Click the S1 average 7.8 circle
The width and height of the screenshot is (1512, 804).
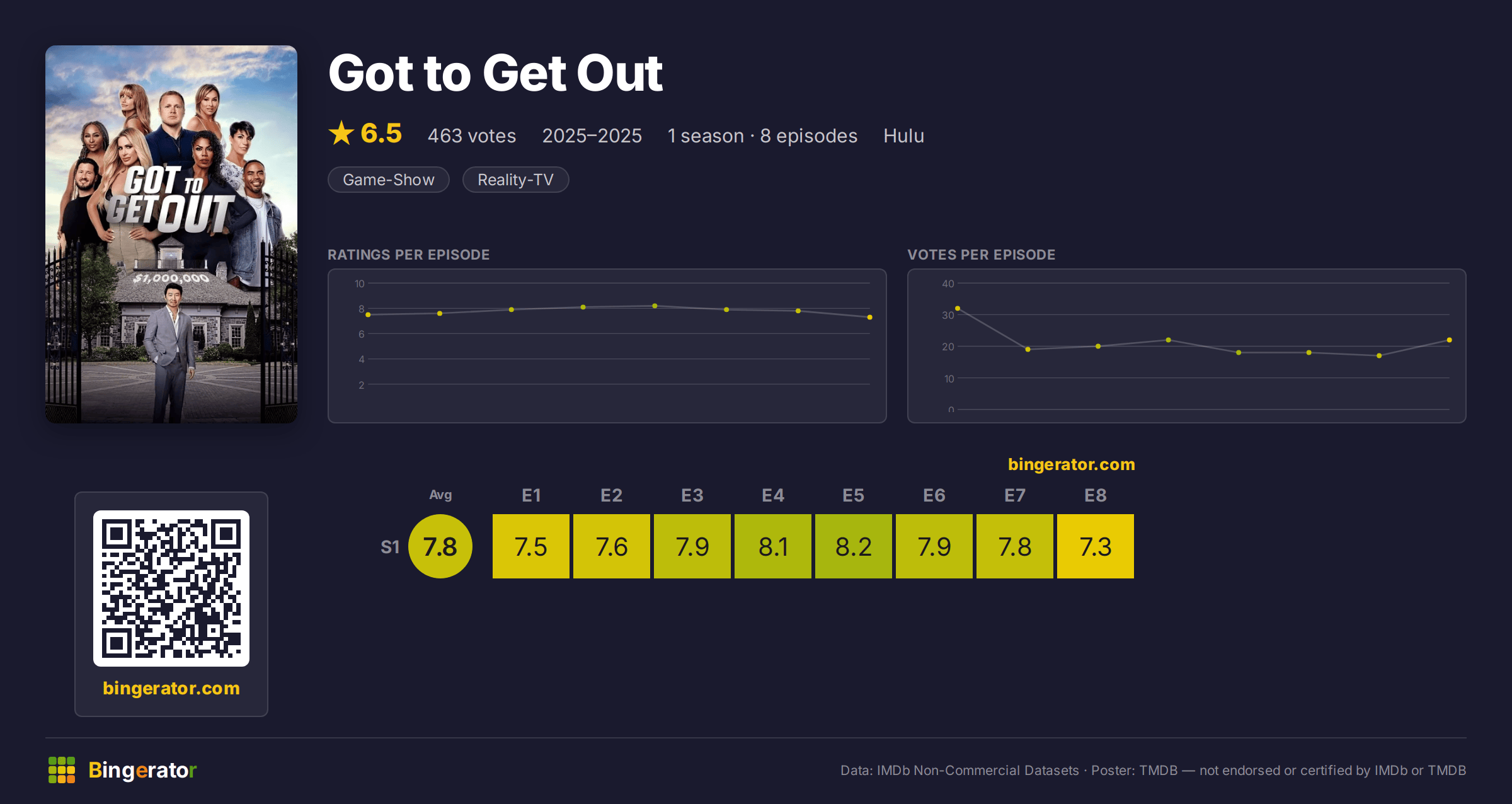coord(440,546)
